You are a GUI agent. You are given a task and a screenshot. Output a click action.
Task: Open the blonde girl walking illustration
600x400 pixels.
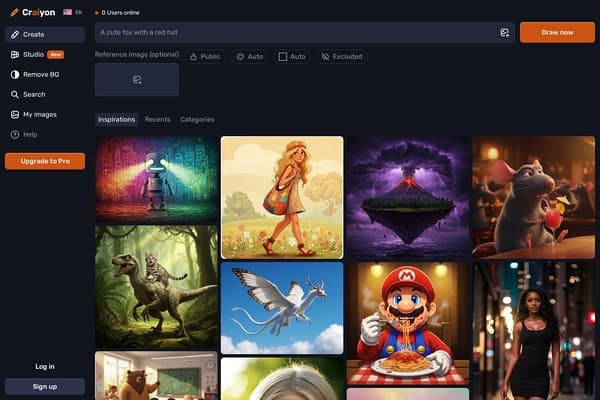(x=282, y=198)
